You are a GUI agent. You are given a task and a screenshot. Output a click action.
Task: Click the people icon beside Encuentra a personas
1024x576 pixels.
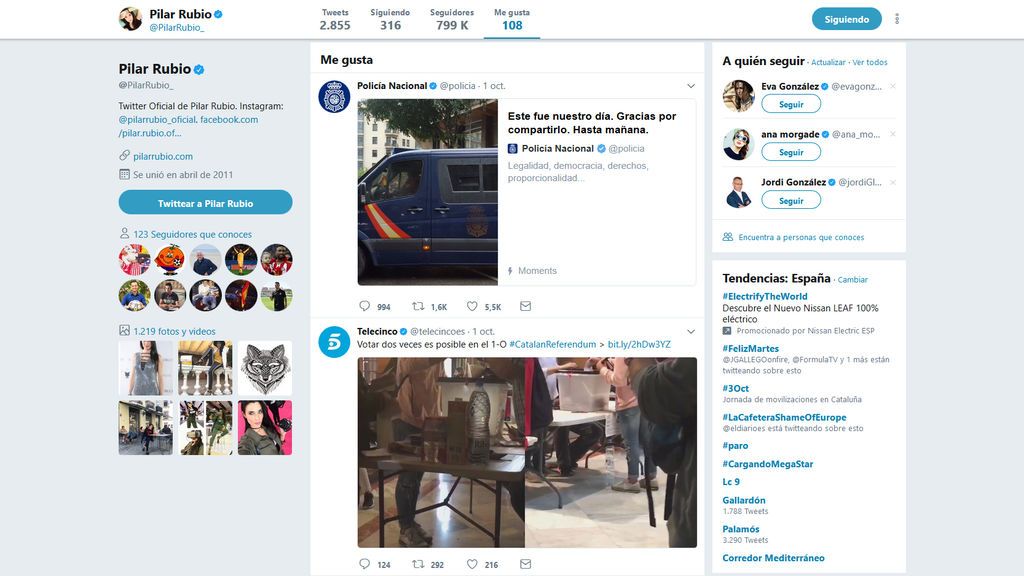coord(728,237)
